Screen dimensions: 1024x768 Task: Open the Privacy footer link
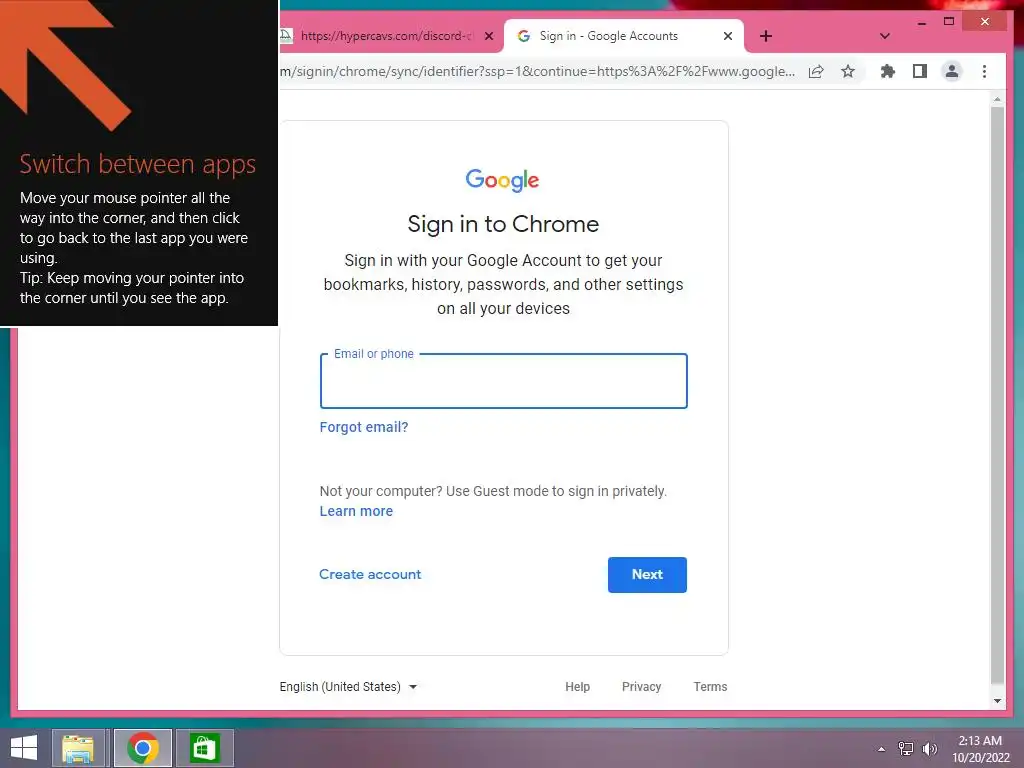click(641, 687)
